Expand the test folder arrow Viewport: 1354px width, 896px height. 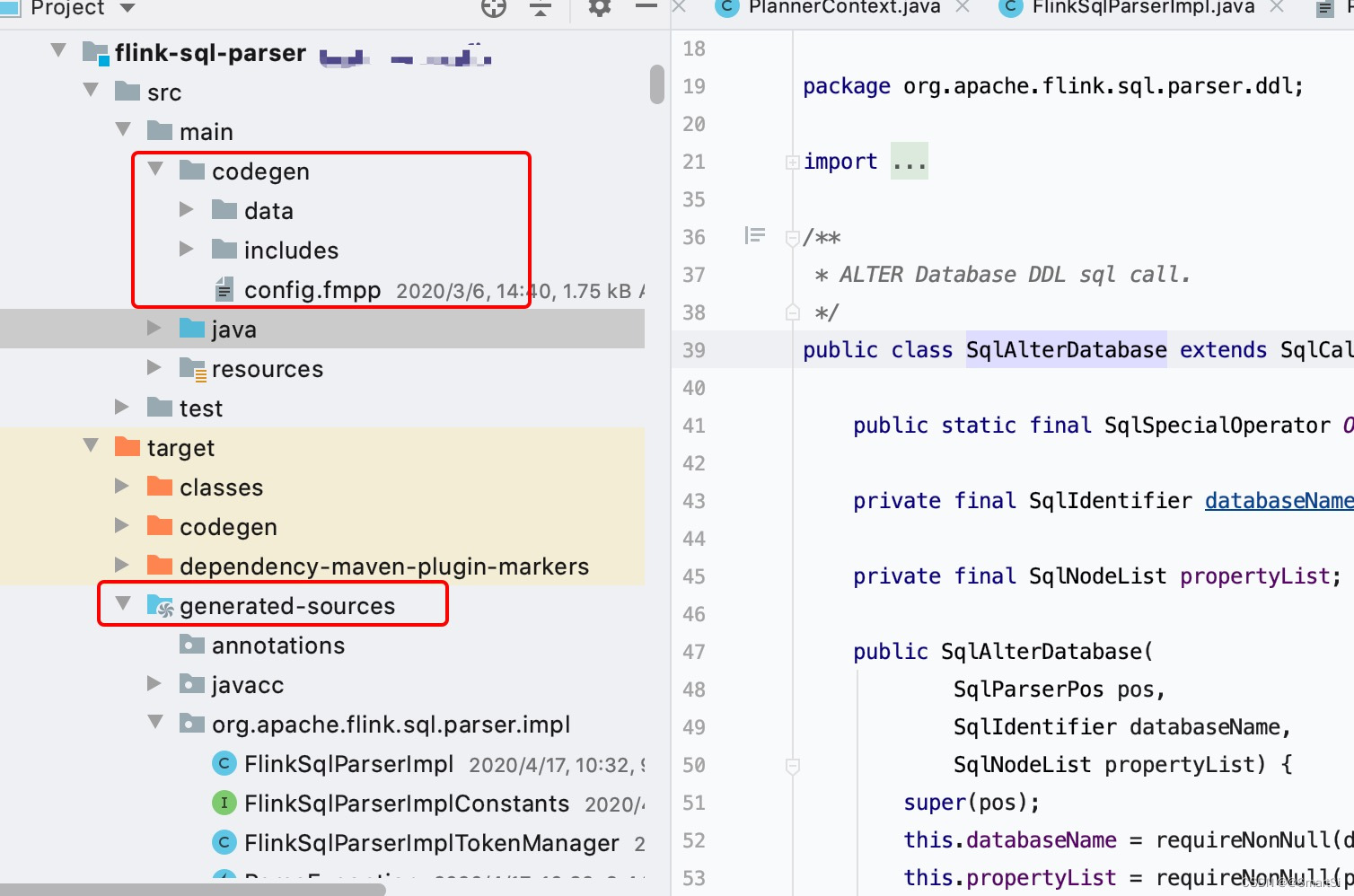point(122,407)
